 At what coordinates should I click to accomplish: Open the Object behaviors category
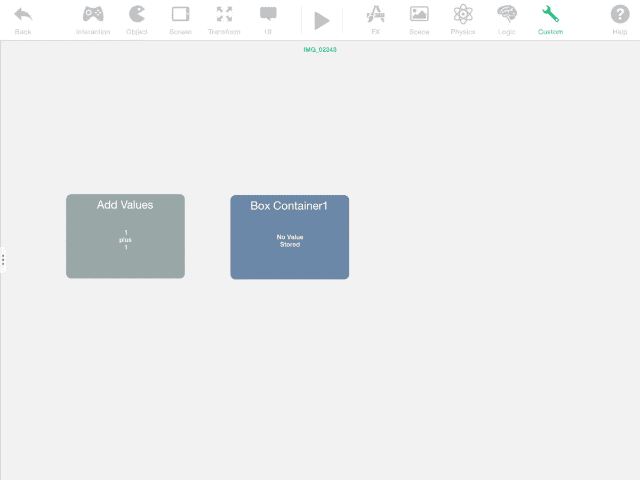pos(136,19)
